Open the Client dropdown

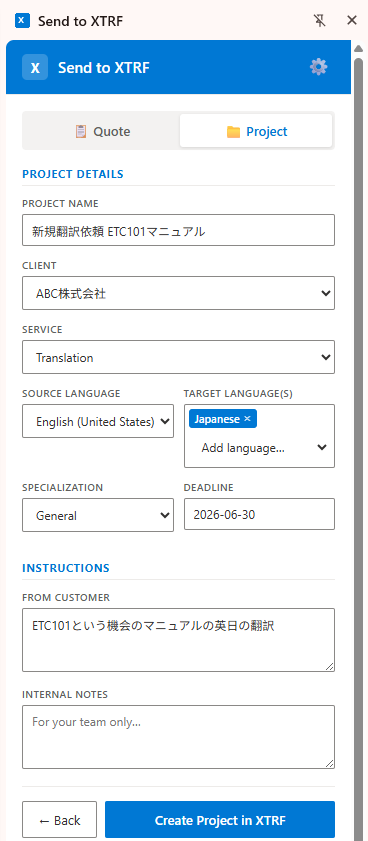tap(178, 293)
